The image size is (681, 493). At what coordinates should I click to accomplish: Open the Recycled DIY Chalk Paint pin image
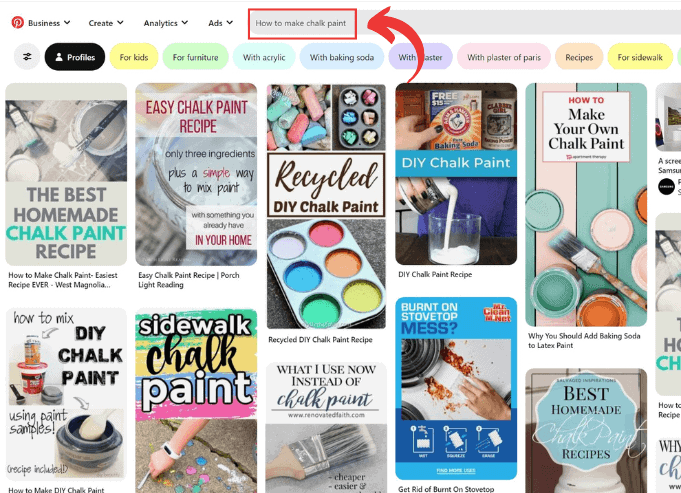point(326,206)
